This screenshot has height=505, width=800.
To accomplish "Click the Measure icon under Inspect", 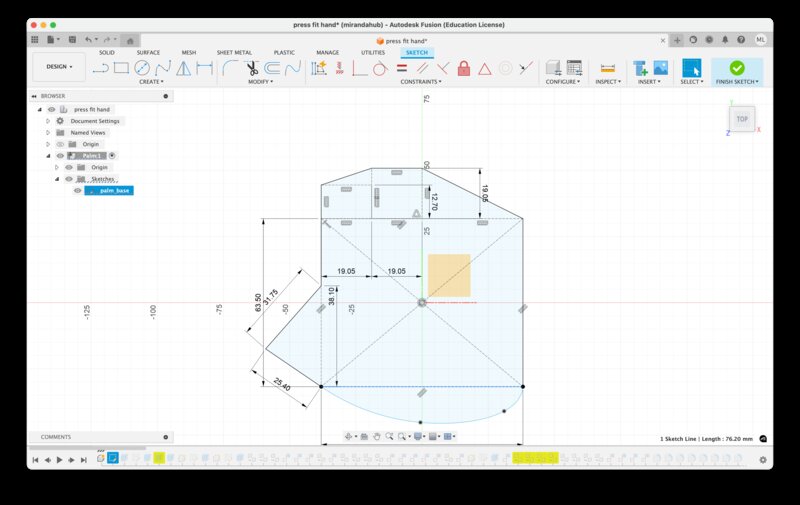I will point(607,68).
